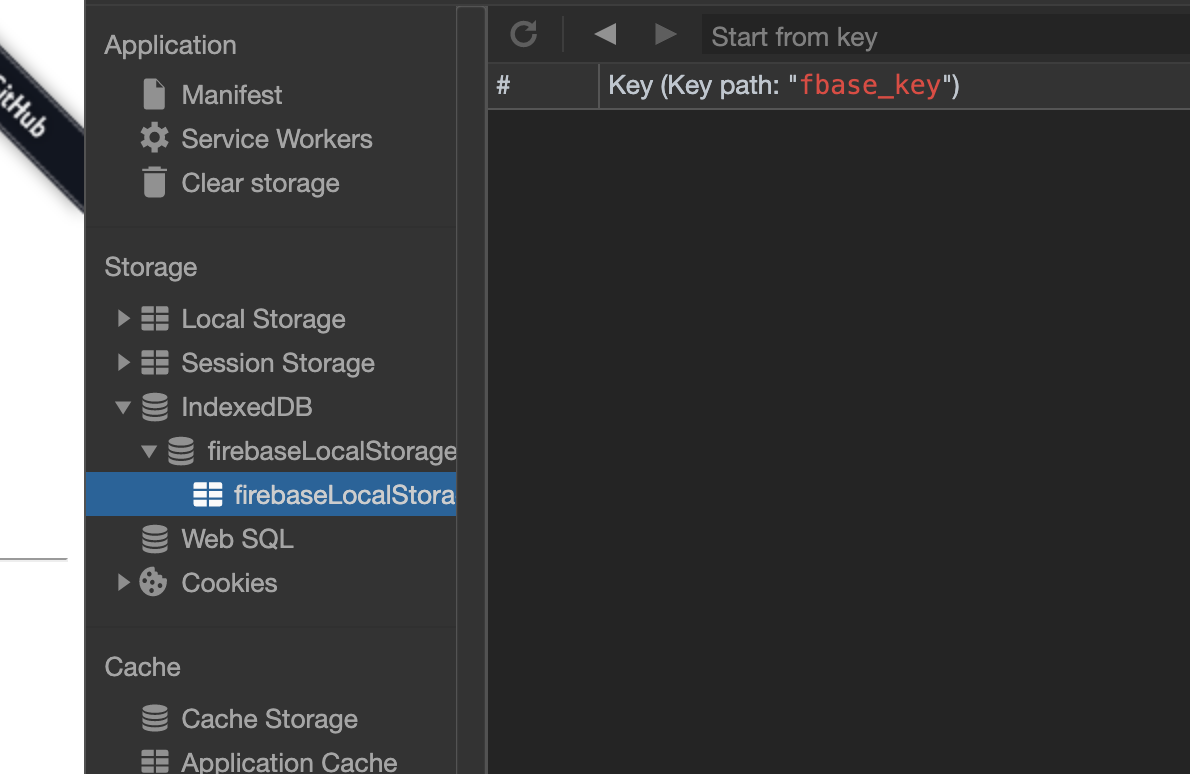The image size is (1190, 774).
Task: Expand the Session Storage tree entry
Action: tap(122, 362)
